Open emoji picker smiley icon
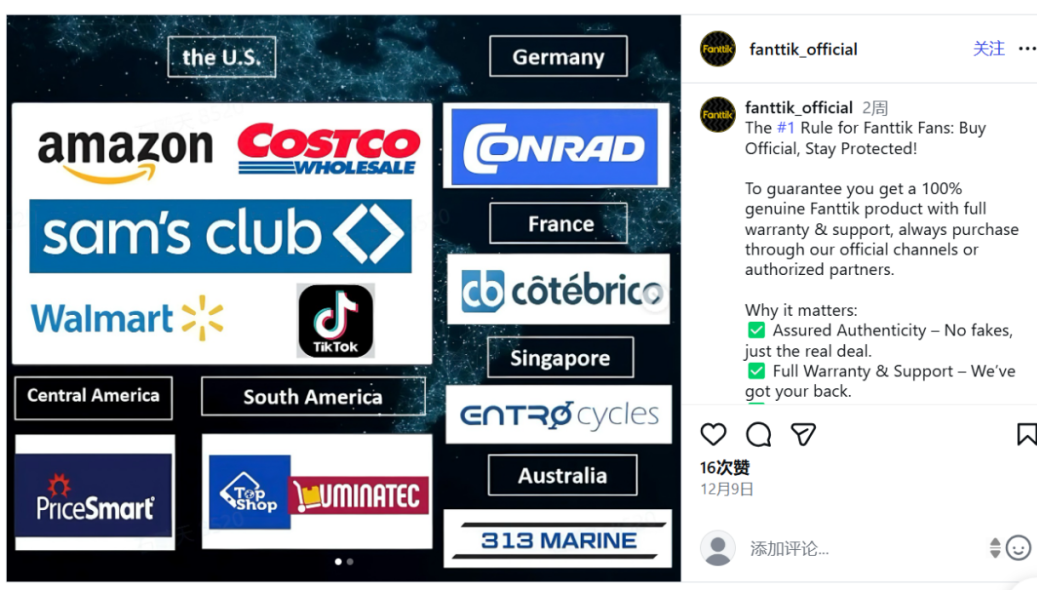This screenshot has width=1037, height=590. pos(1018,548)
